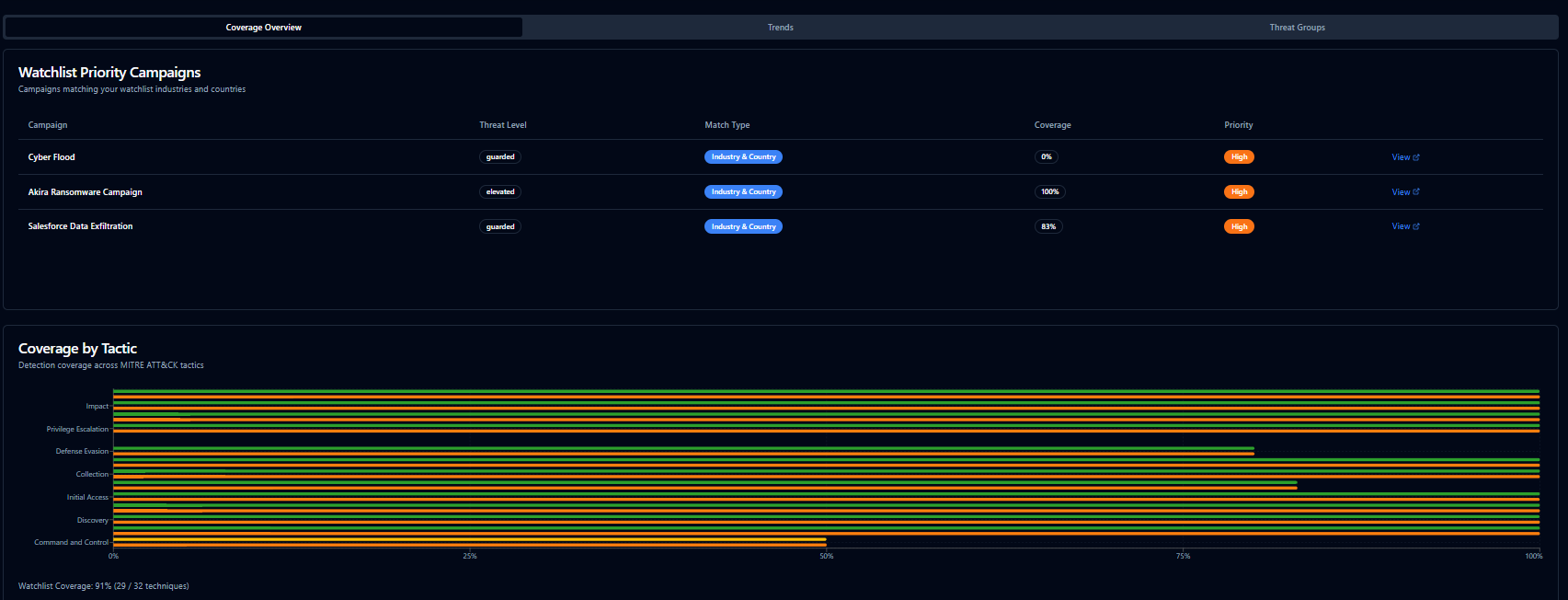Click the subtitle about watchlist industries and countries
The height and width of the screenshot is (600, 1568).
pos(132,89)
